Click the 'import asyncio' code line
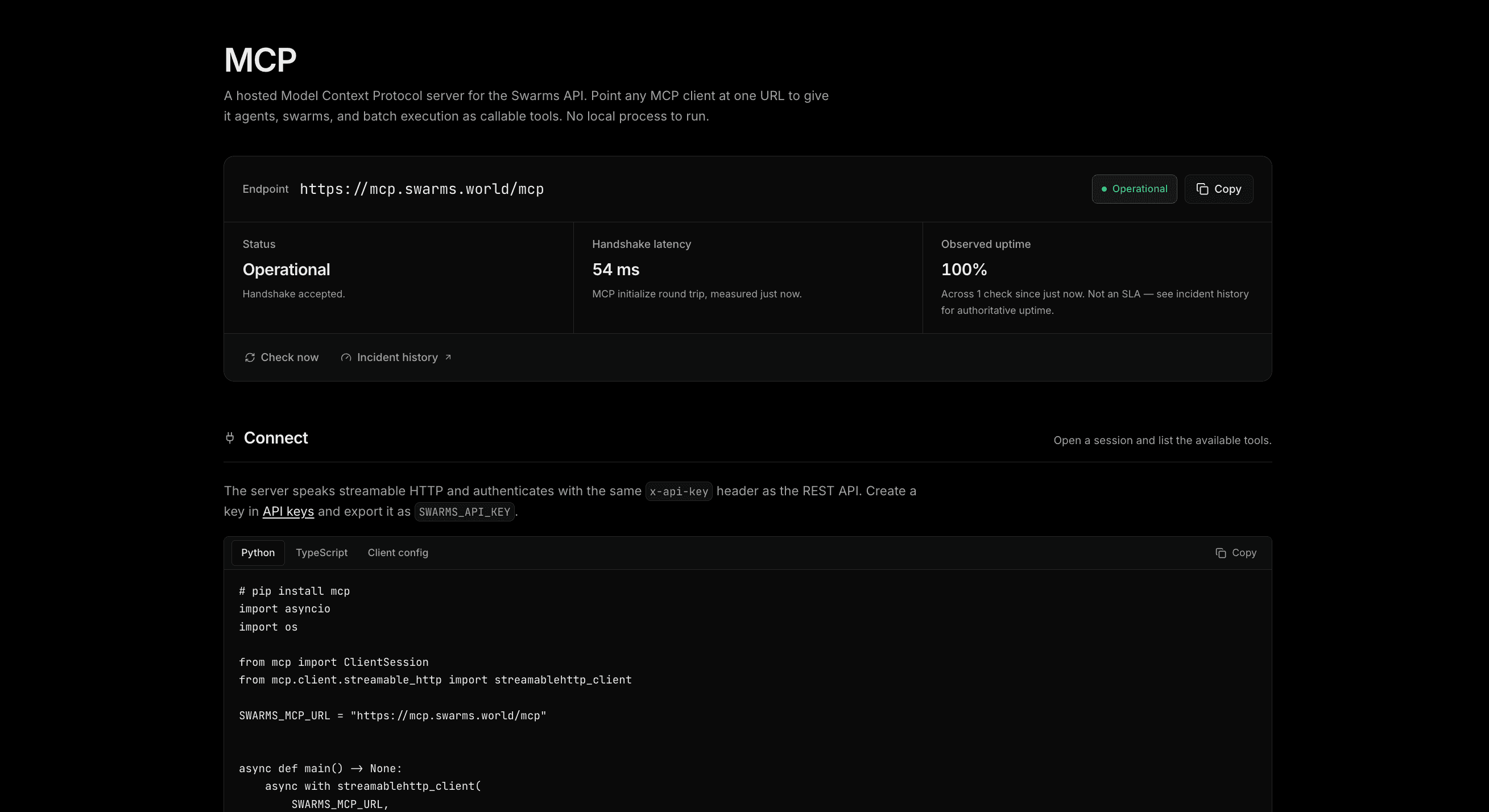This screenshot has height=812, width=1489. [x=284, y=609]
